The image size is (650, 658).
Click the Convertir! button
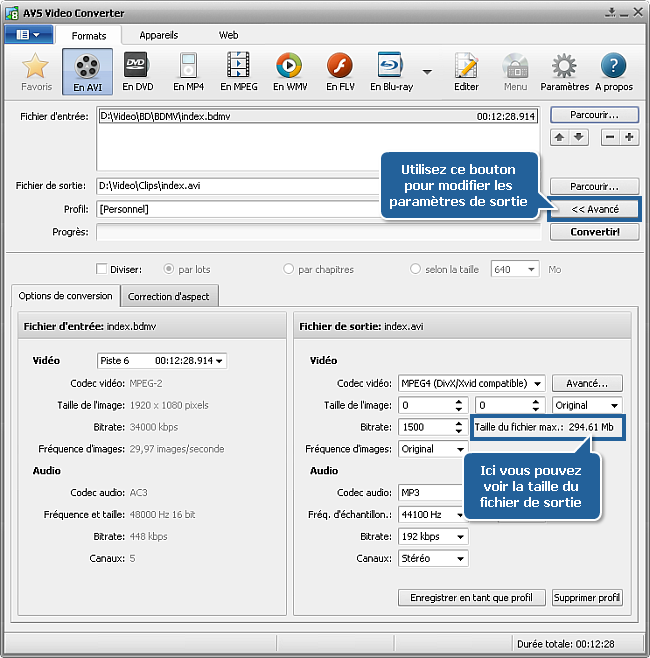coord(594,232)
